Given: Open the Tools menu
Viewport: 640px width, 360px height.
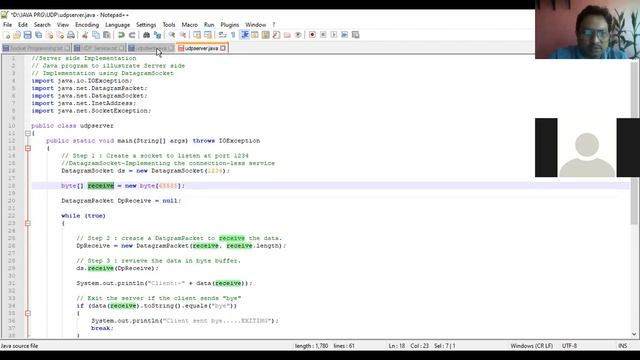Looking at the screenshot, I should [169, 25].
